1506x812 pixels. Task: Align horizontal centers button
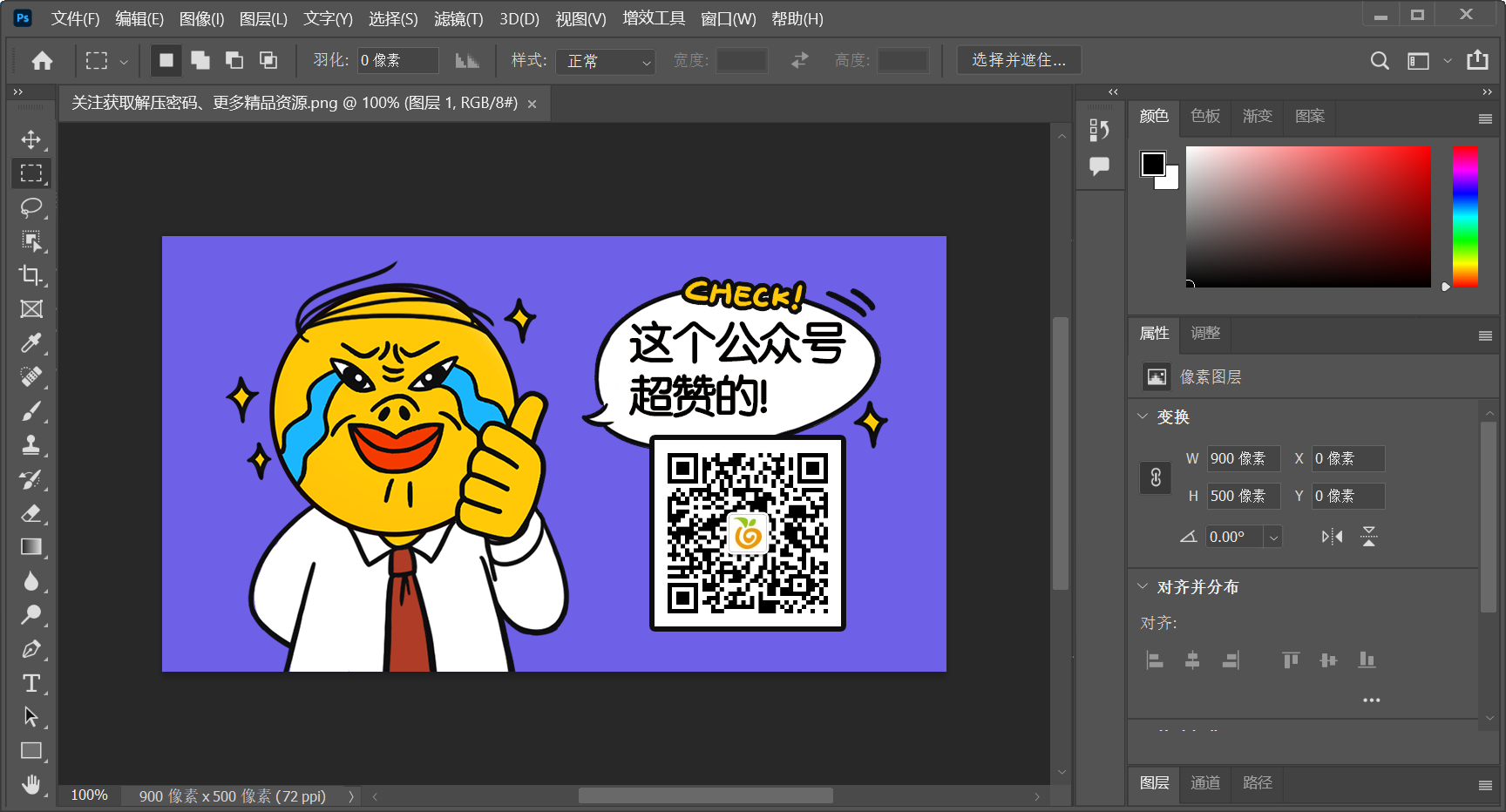1192,660
